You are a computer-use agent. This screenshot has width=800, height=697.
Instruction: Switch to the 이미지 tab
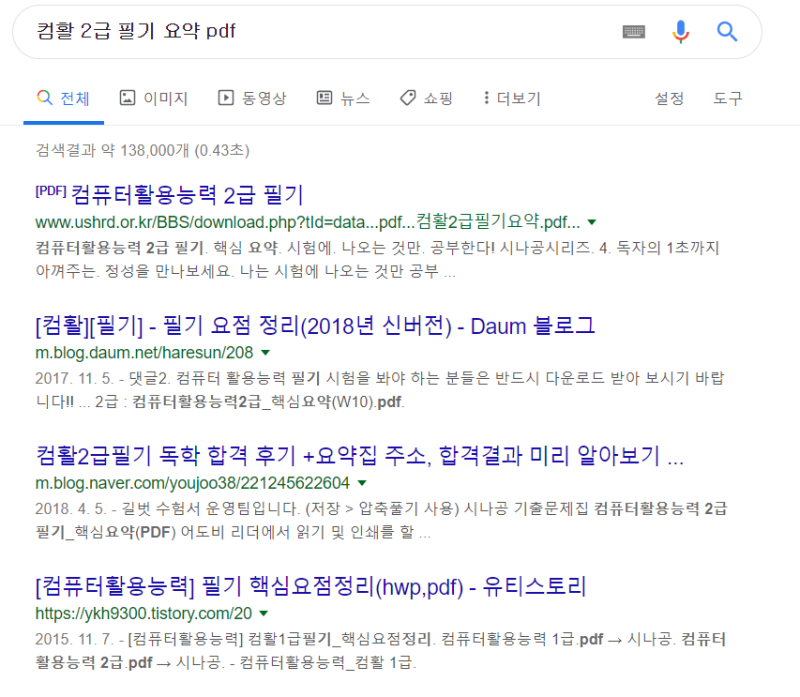tap(154, 98)
